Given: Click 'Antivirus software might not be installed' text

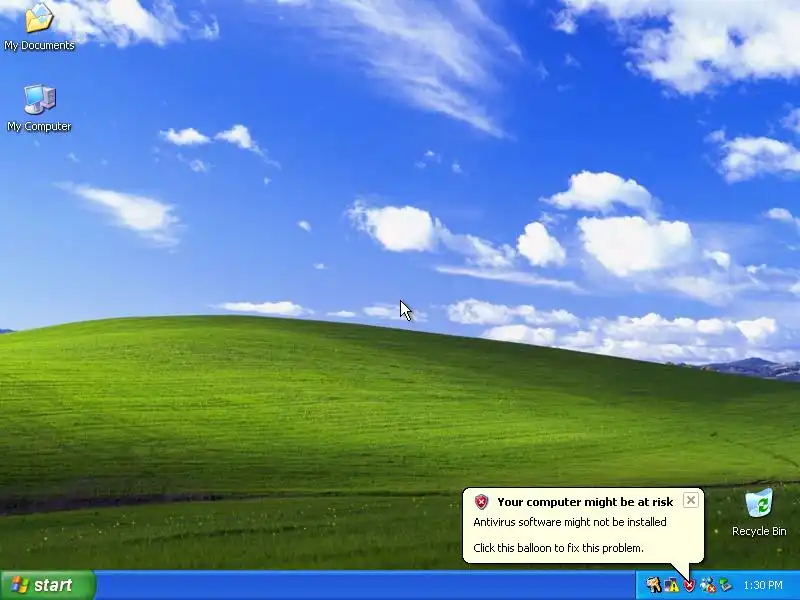Looking at the screenshot, I should click(569, 522).
